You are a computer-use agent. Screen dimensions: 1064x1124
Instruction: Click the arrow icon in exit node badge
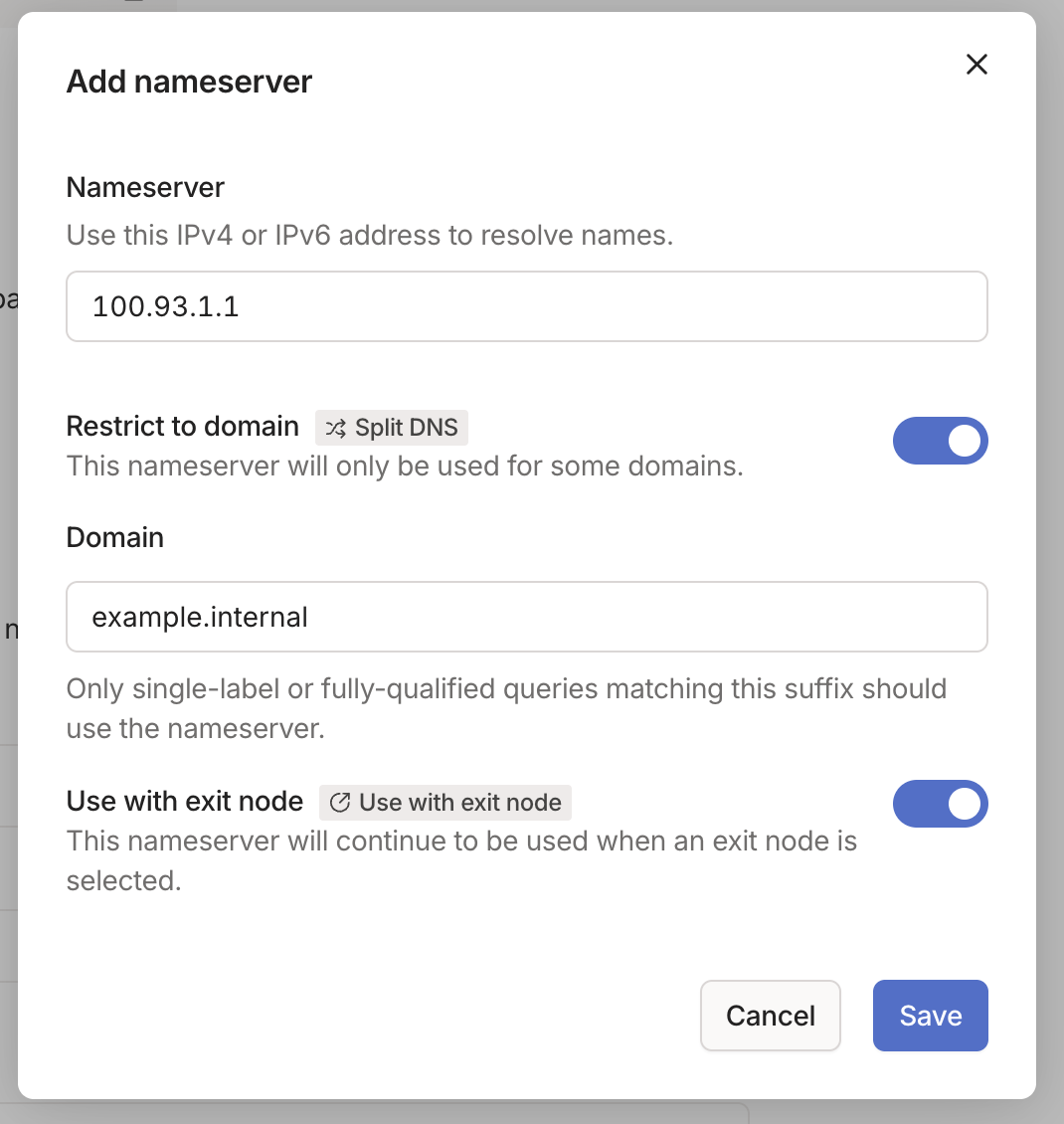[x=340, y=803]
